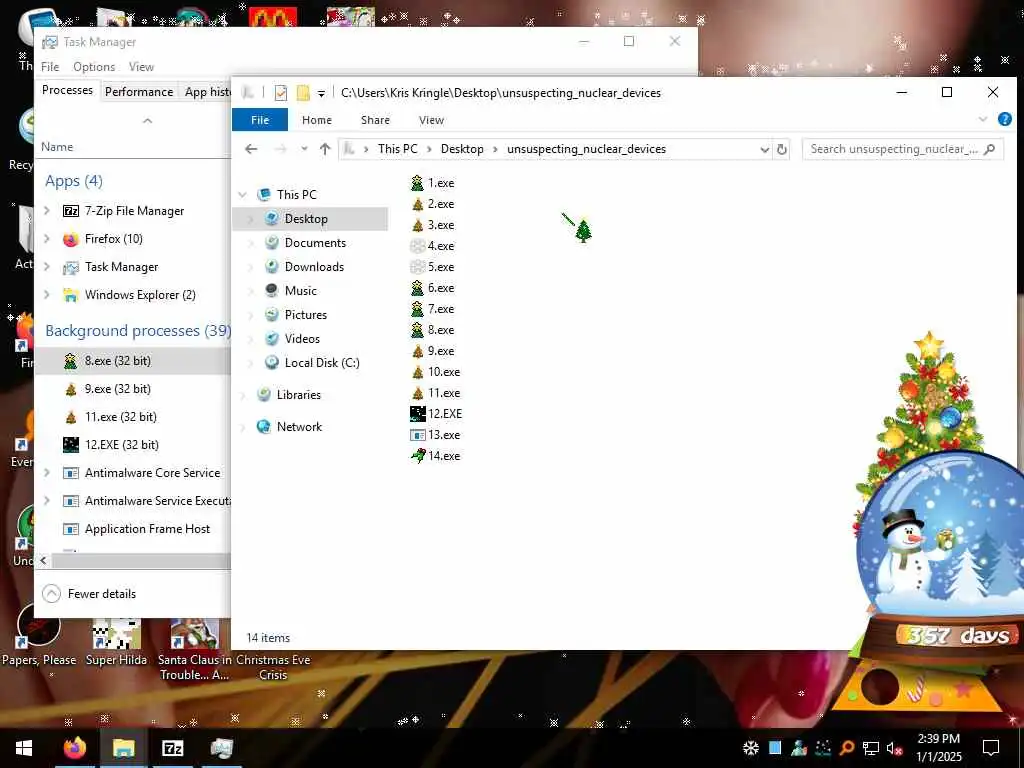The height and width of the screenshot is (768, 1024).
Task: Go up one folder level
Action: tap(325, 149)
